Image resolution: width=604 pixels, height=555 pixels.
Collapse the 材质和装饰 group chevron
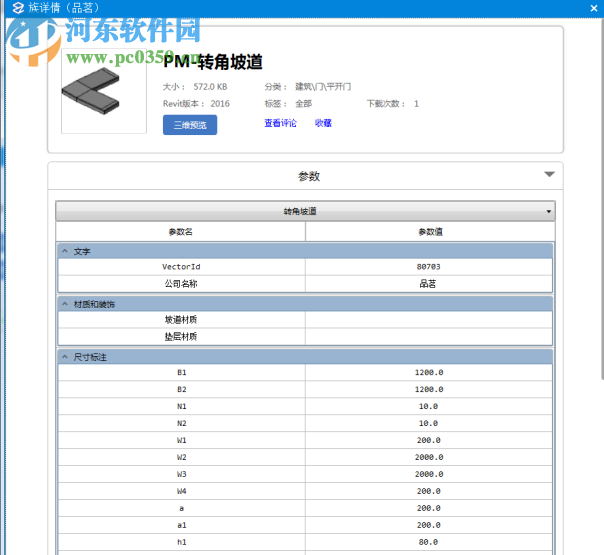click(x=65, y=304)
